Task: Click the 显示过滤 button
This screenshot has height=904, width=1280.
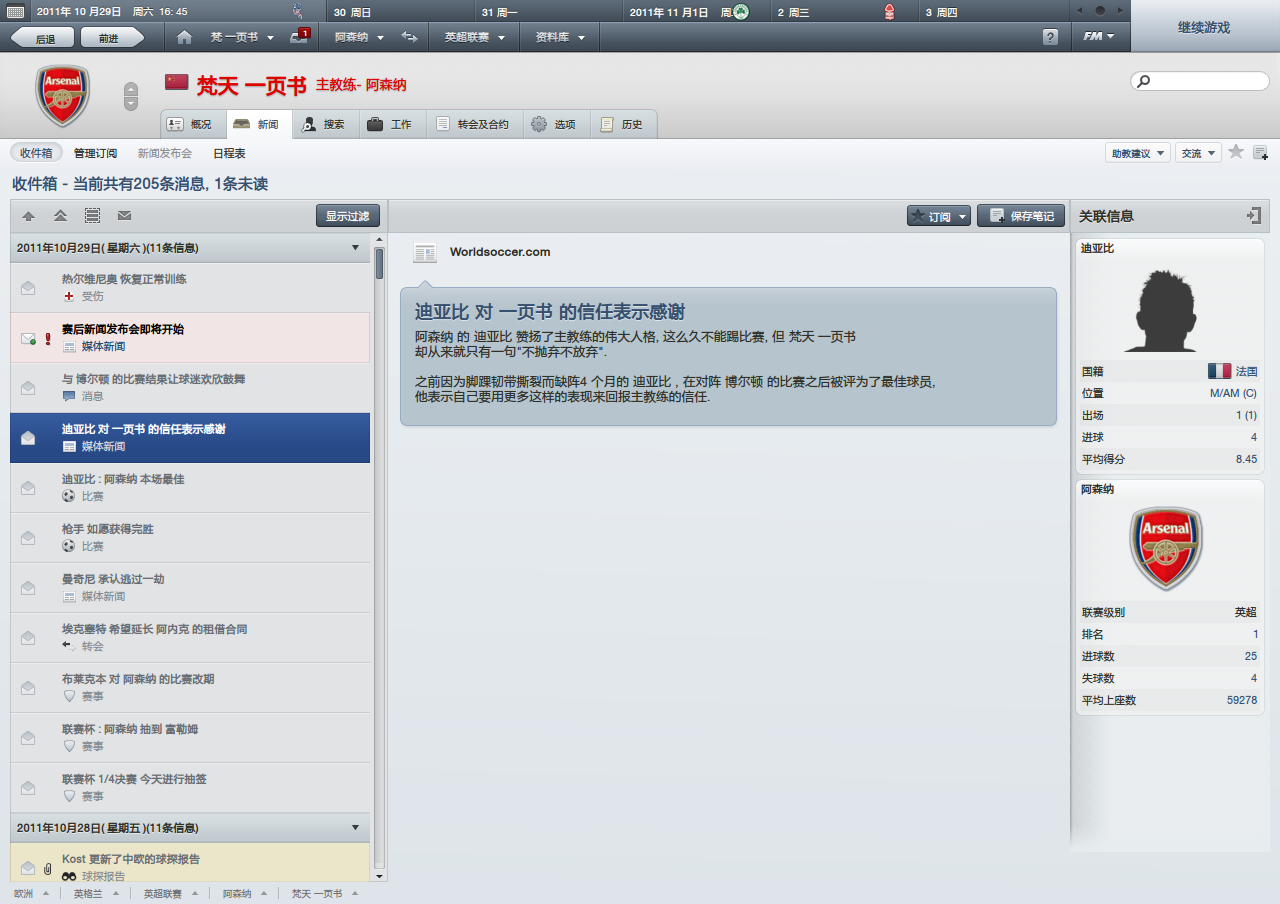Action: coord(348,216)
